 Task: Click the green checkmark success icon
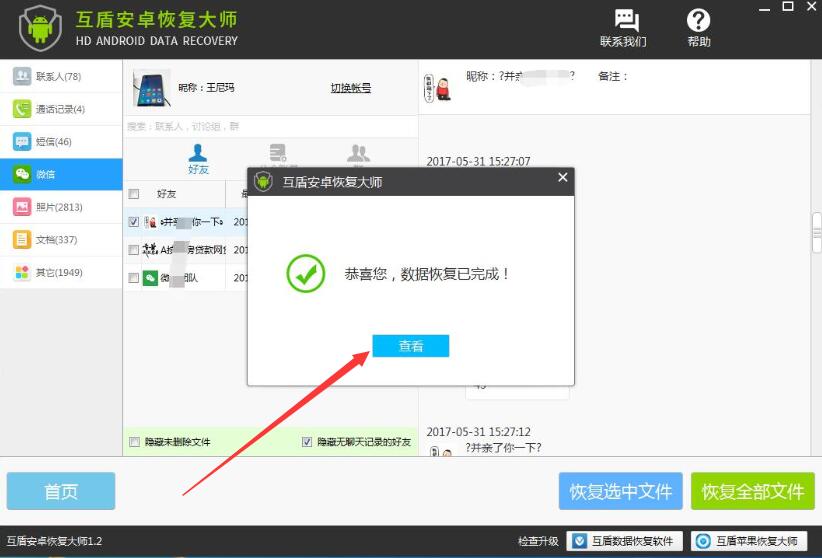306,273
